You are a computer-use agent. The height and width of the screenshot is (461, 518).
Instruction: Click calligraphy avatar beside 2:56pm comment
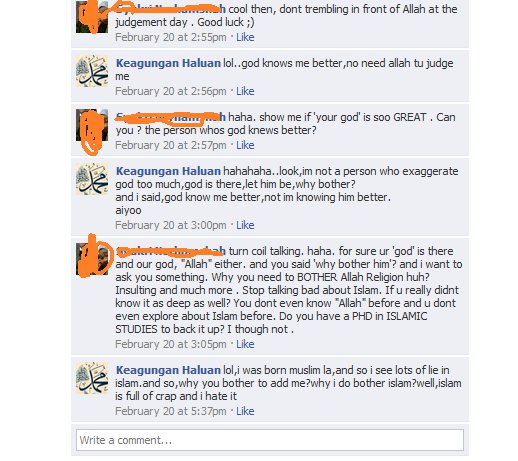[x=92, y=71]
